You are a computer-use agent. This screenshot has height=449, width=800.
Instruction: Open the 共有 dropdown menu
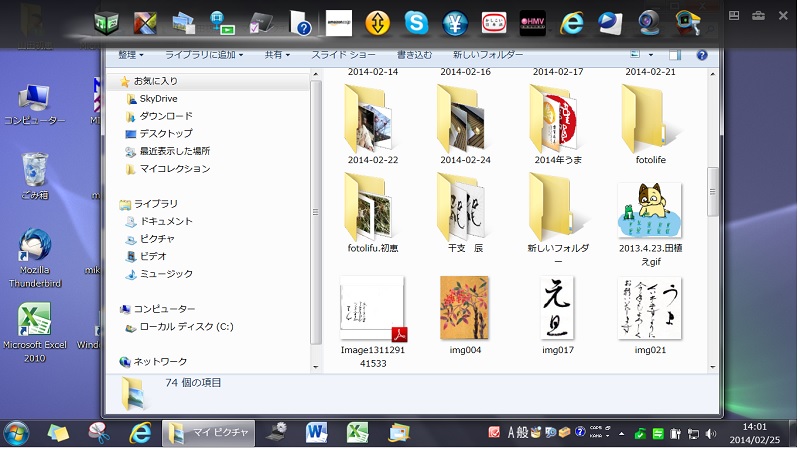point(277,55)
